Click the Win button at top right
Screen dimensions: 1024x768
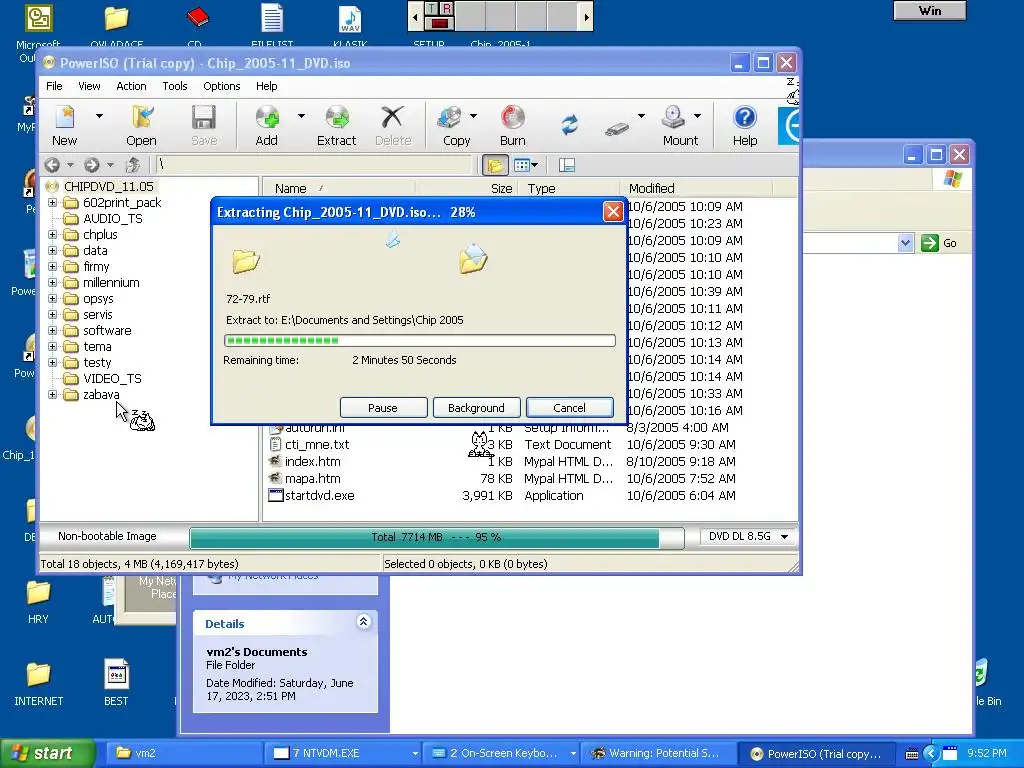pos(929,10)
